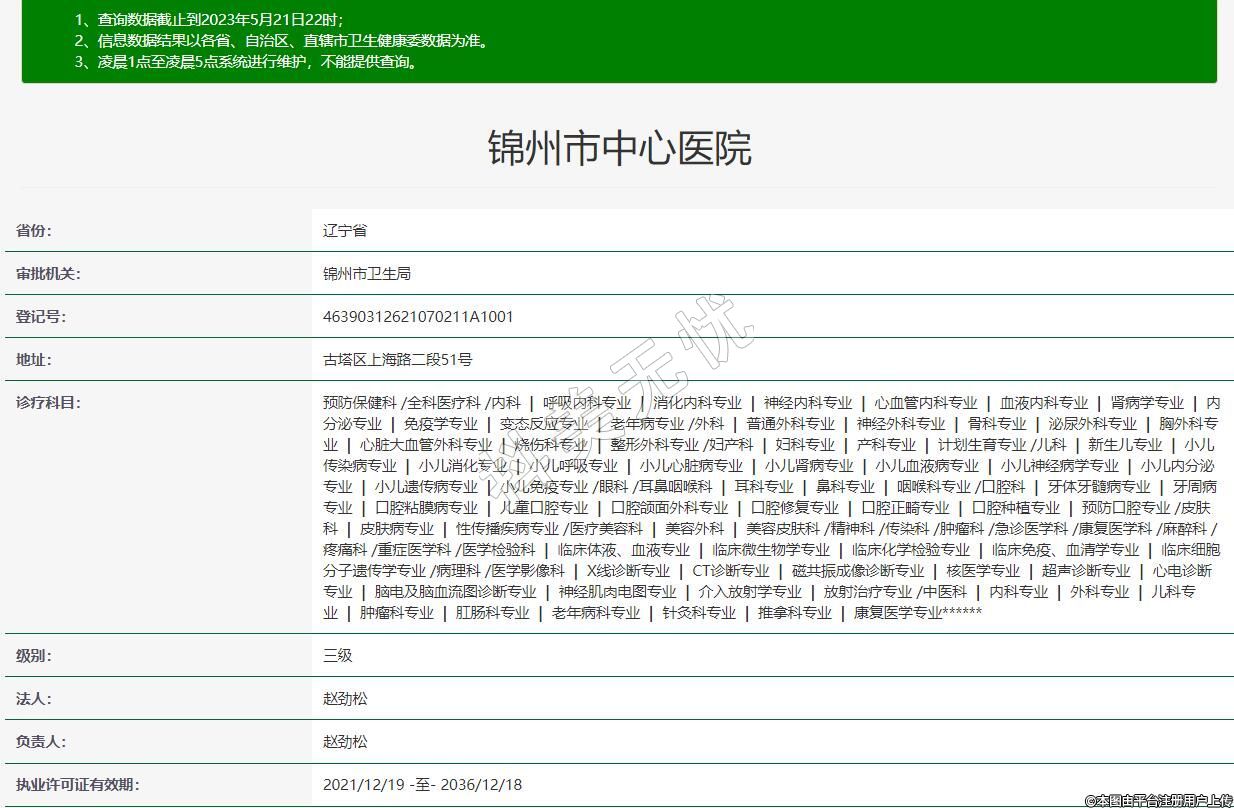The width and height of the screenshot is (1234, 808).
Task: Click the 级别 field label
Action: click(x=33, y=656)
